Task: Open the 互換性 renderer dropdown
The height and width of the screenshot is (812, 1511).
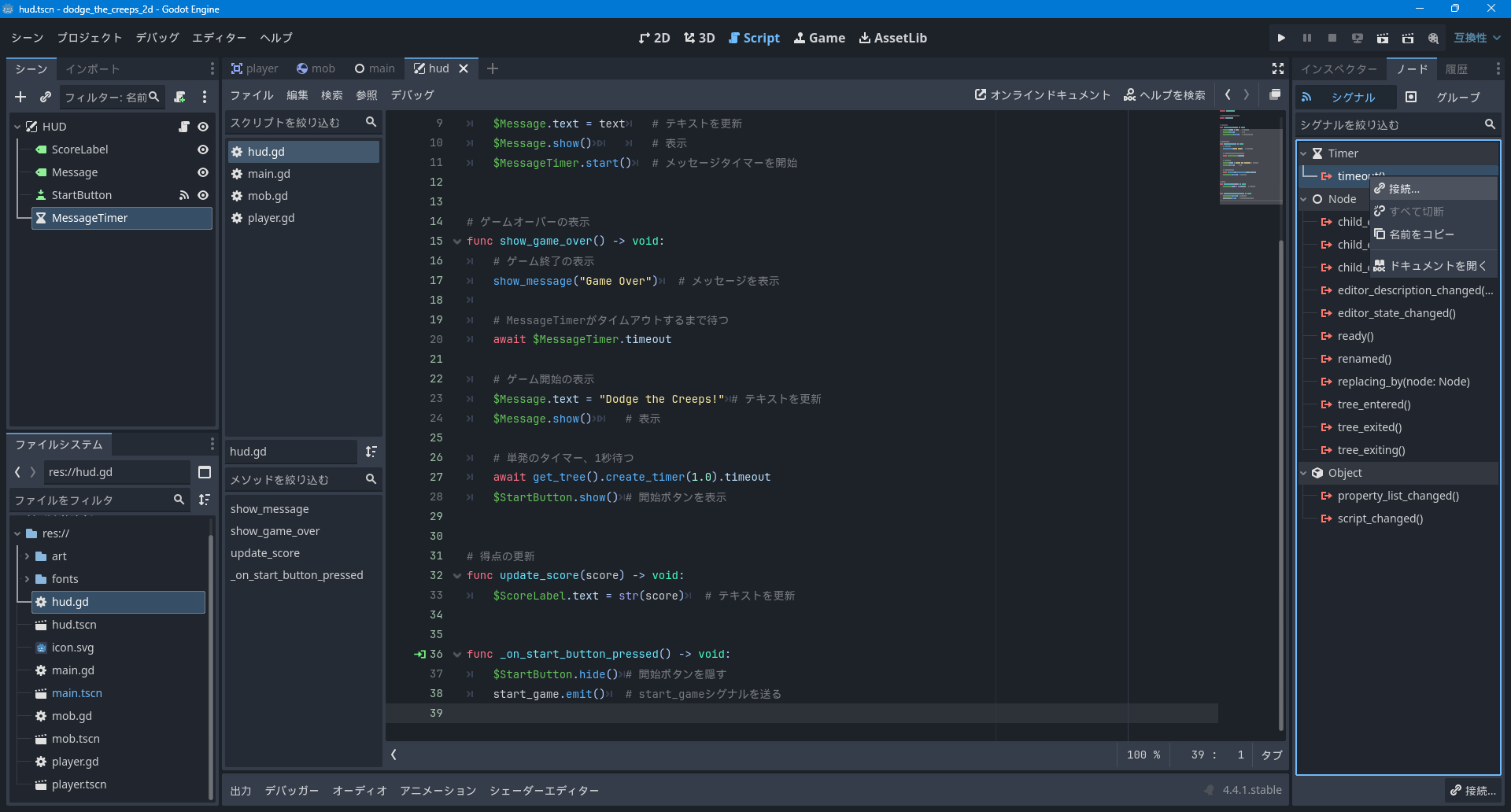Action: coord(1477,38)
